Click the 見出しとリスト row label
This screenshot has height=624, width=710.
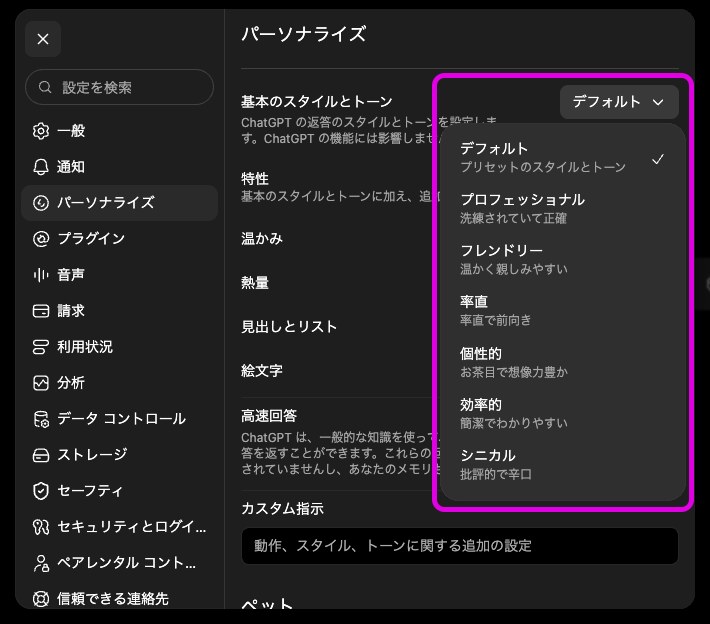pos(289,326)
